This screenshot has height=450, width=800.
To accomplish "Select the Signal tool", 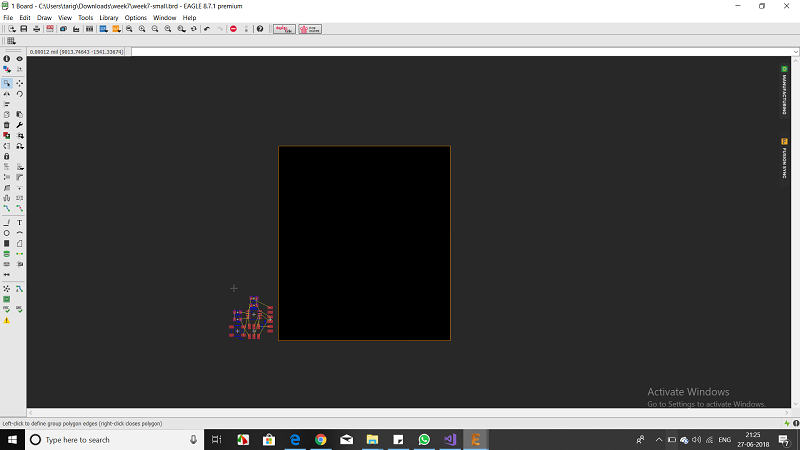I will point(19,254).
